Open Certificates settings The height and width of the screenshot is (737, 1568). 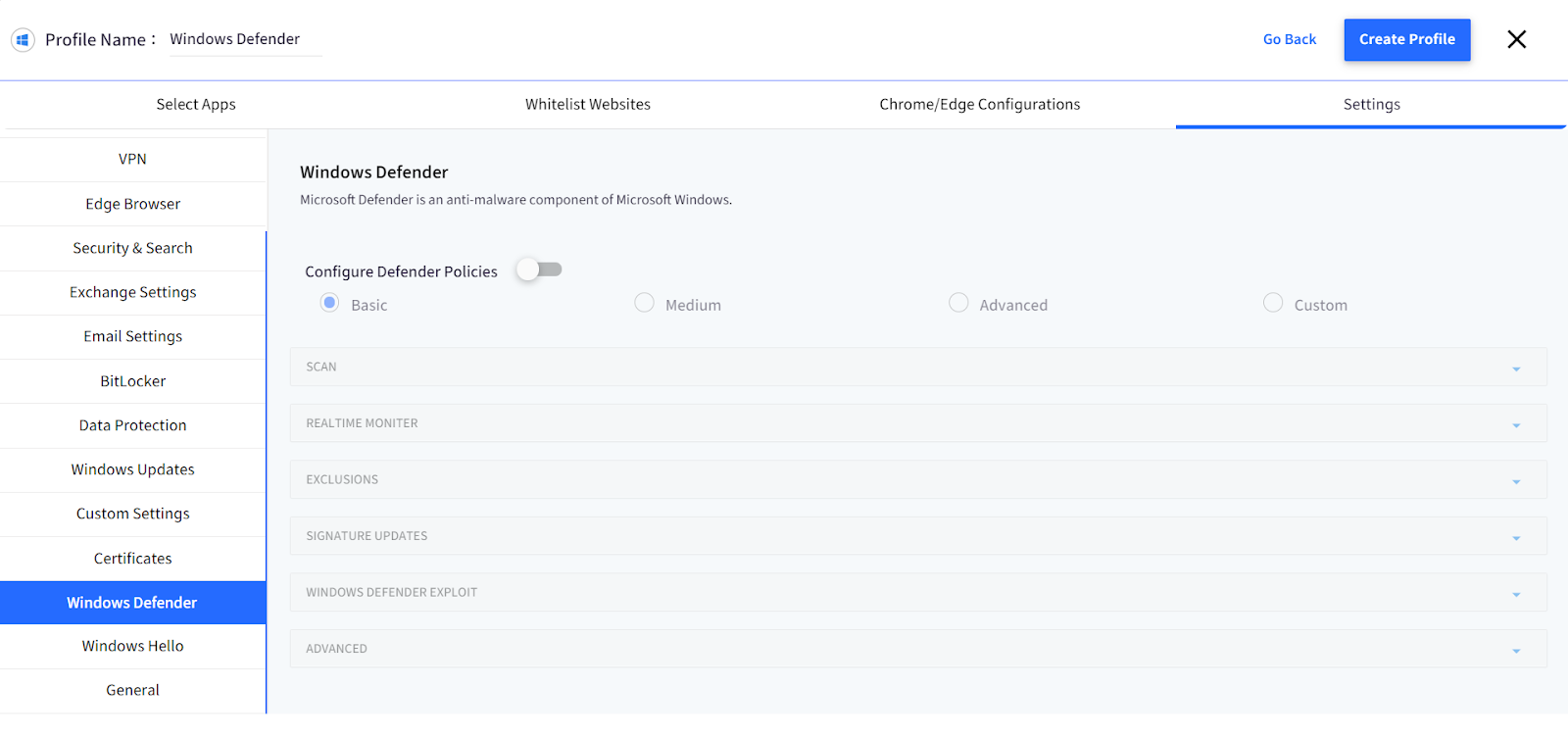click(133, 559)
